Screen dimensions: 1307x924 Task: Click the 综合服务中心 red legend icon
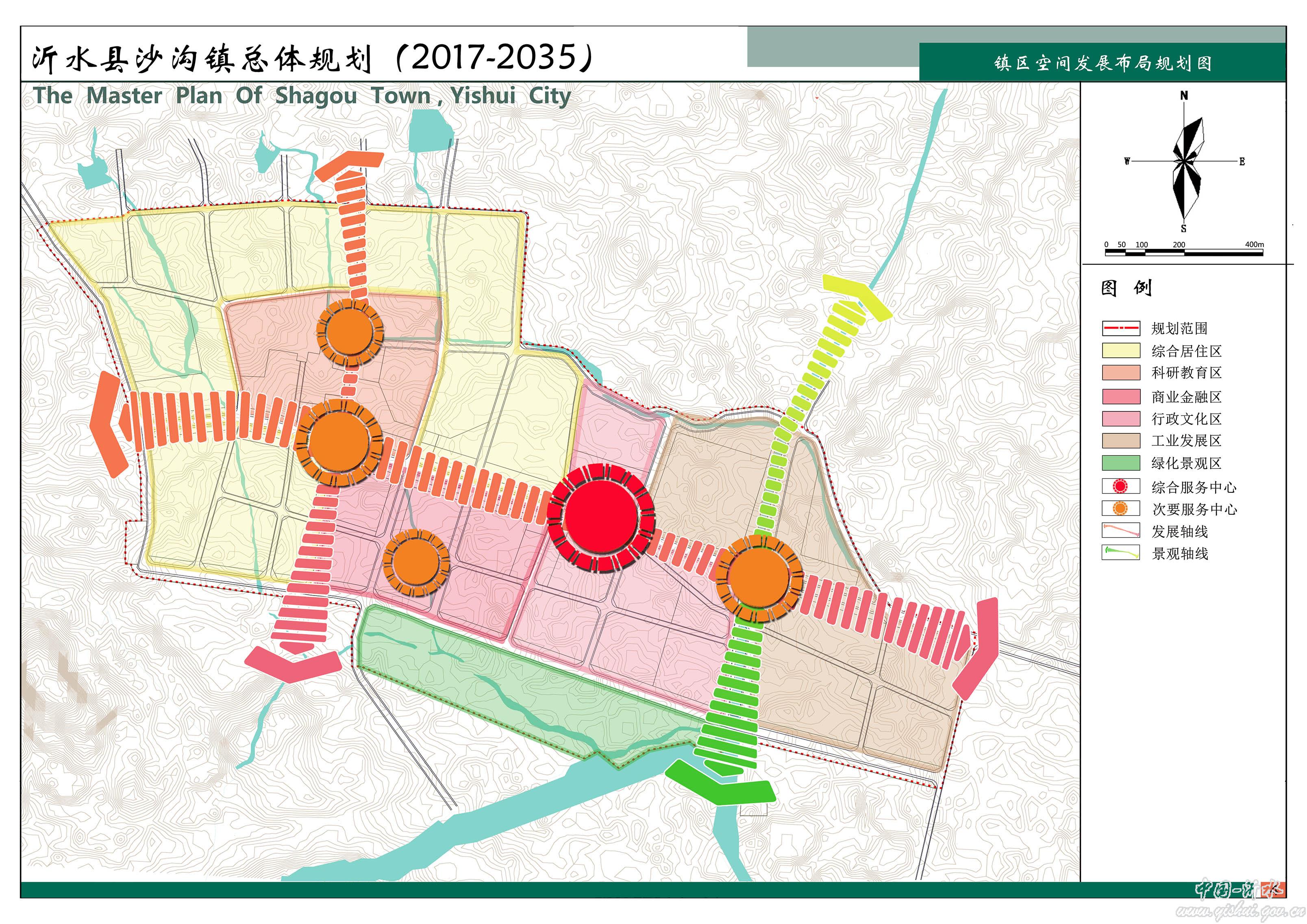click(1120, 486)
